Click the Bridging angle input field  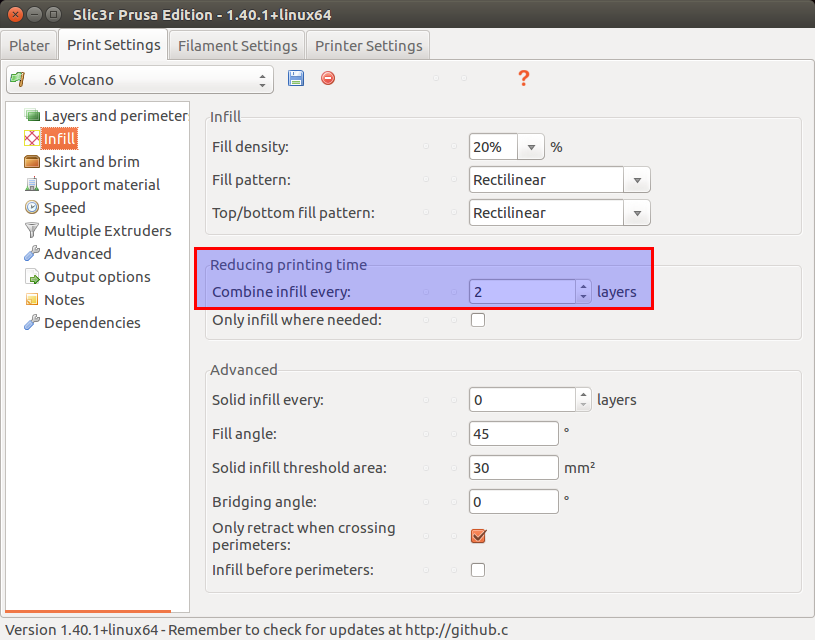click(x=514, y=502)
